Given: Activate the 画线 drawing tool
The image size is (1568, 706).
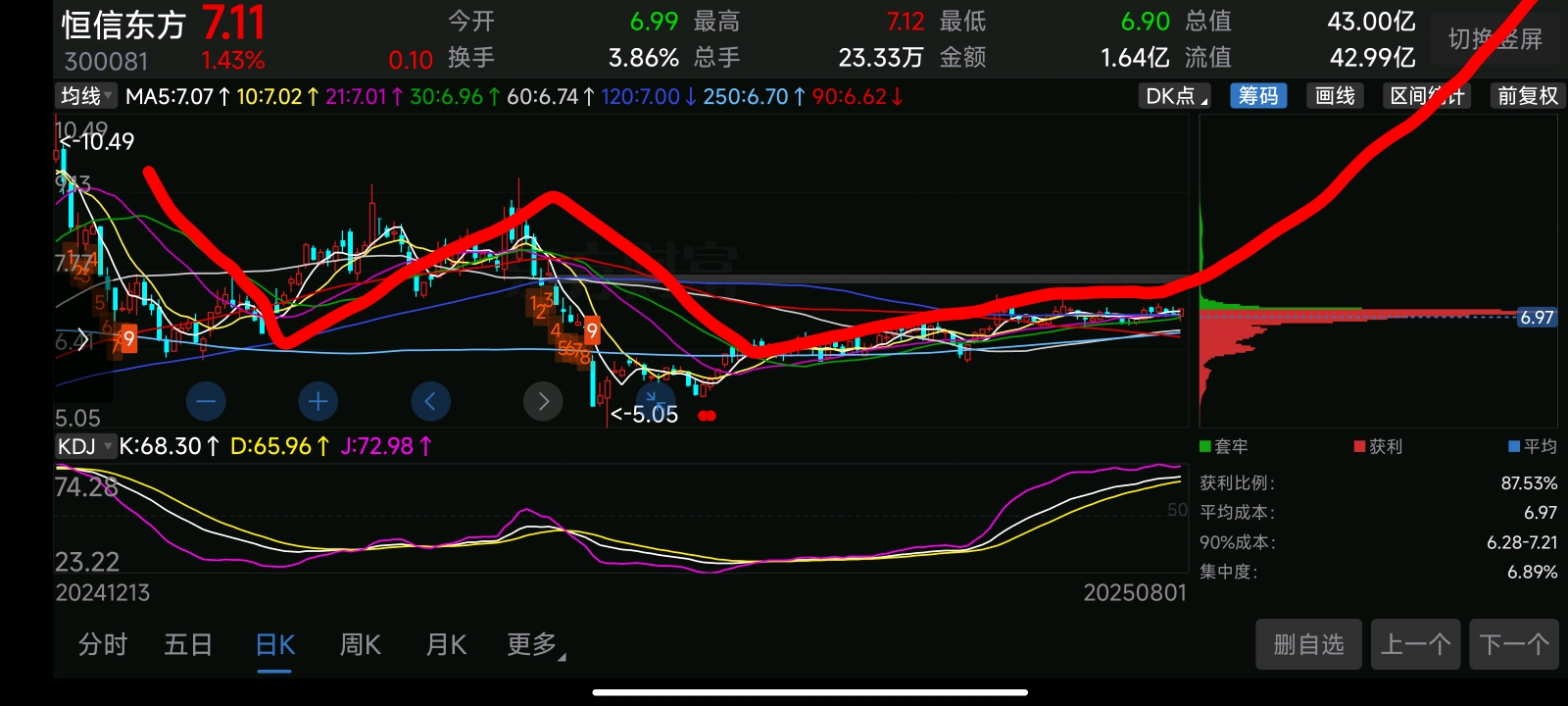Looking at the screenshot, I should [1335, 96].
